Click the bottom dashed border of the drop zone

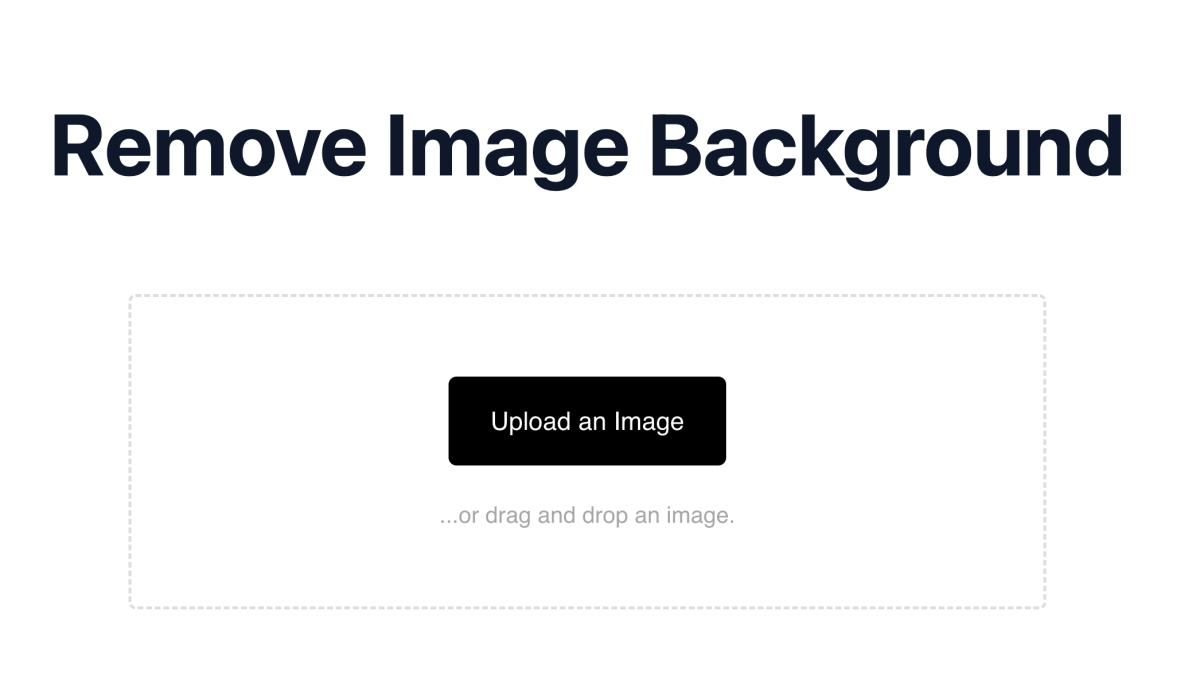587,607
